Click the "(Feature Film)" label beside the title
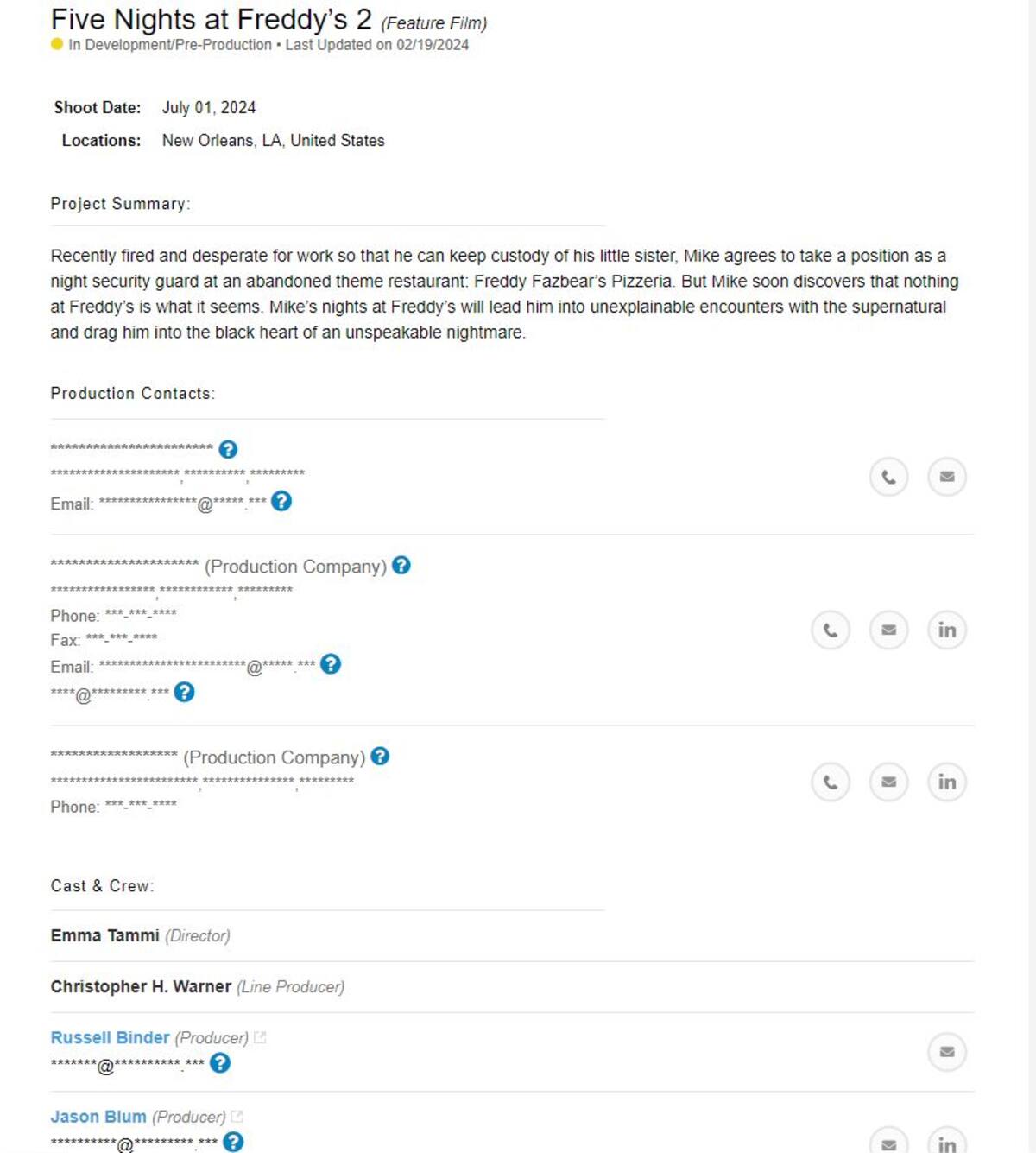The height and width of the screenshot is (1153, 1036). [434, 23]
